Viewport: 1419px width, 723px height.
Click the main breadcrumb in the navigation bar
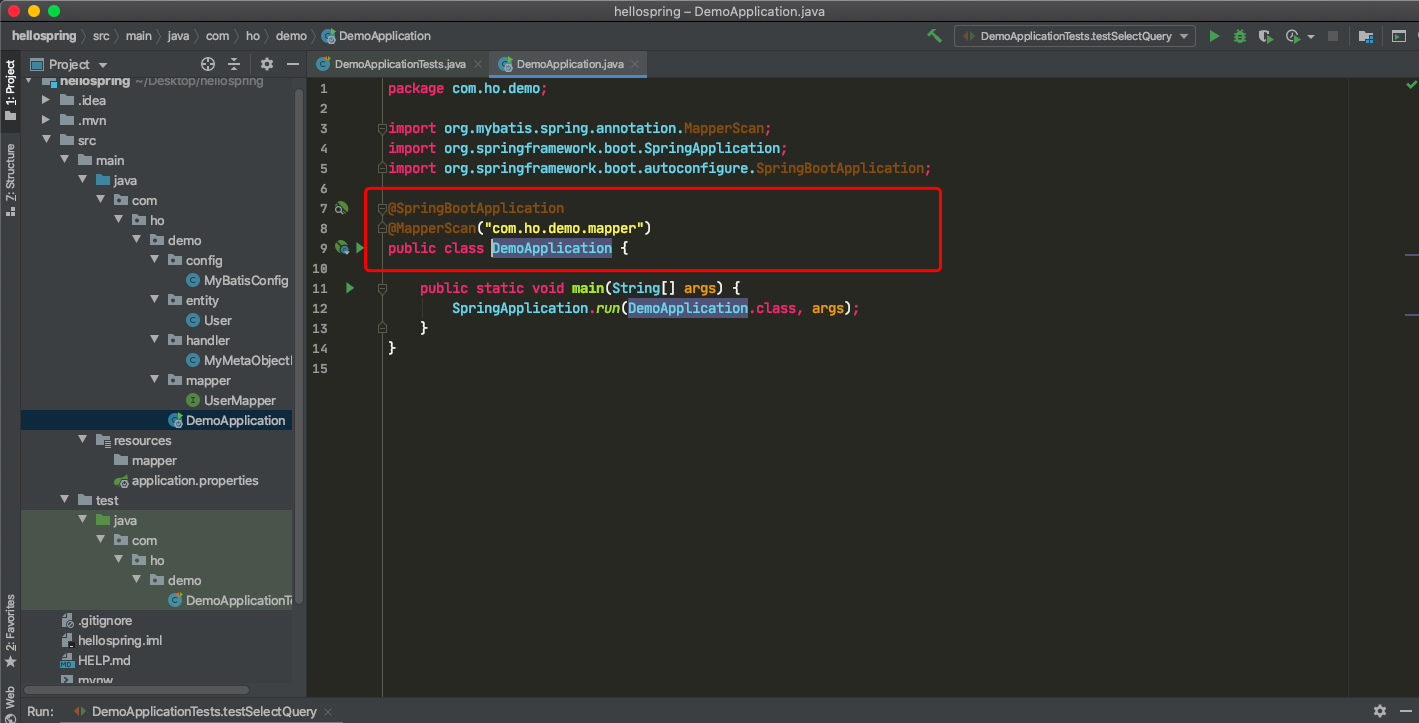[139, 36]
